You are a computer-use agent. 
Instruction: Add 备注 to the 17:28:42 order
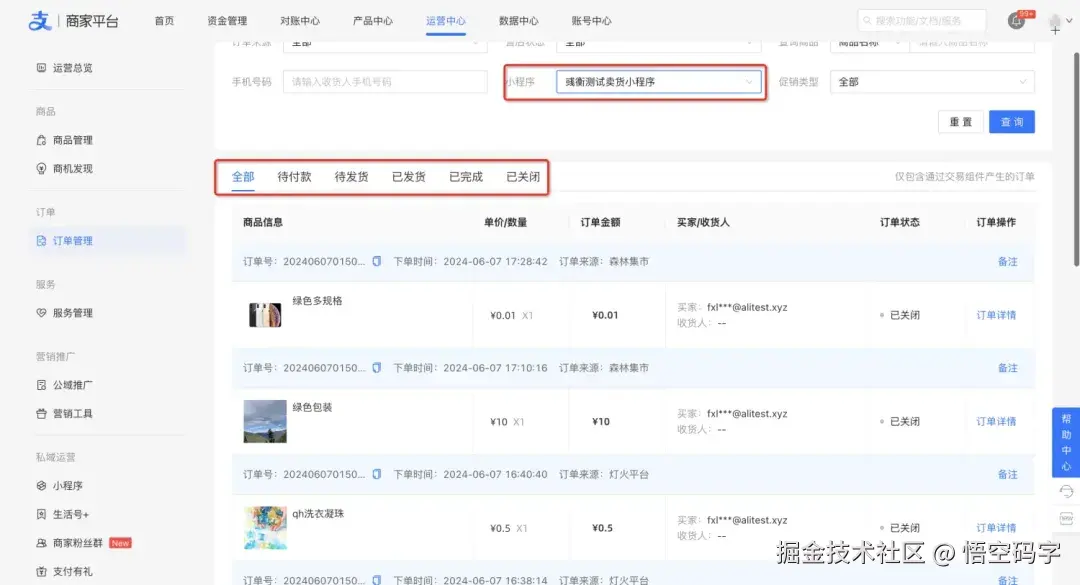(1008, 261)
